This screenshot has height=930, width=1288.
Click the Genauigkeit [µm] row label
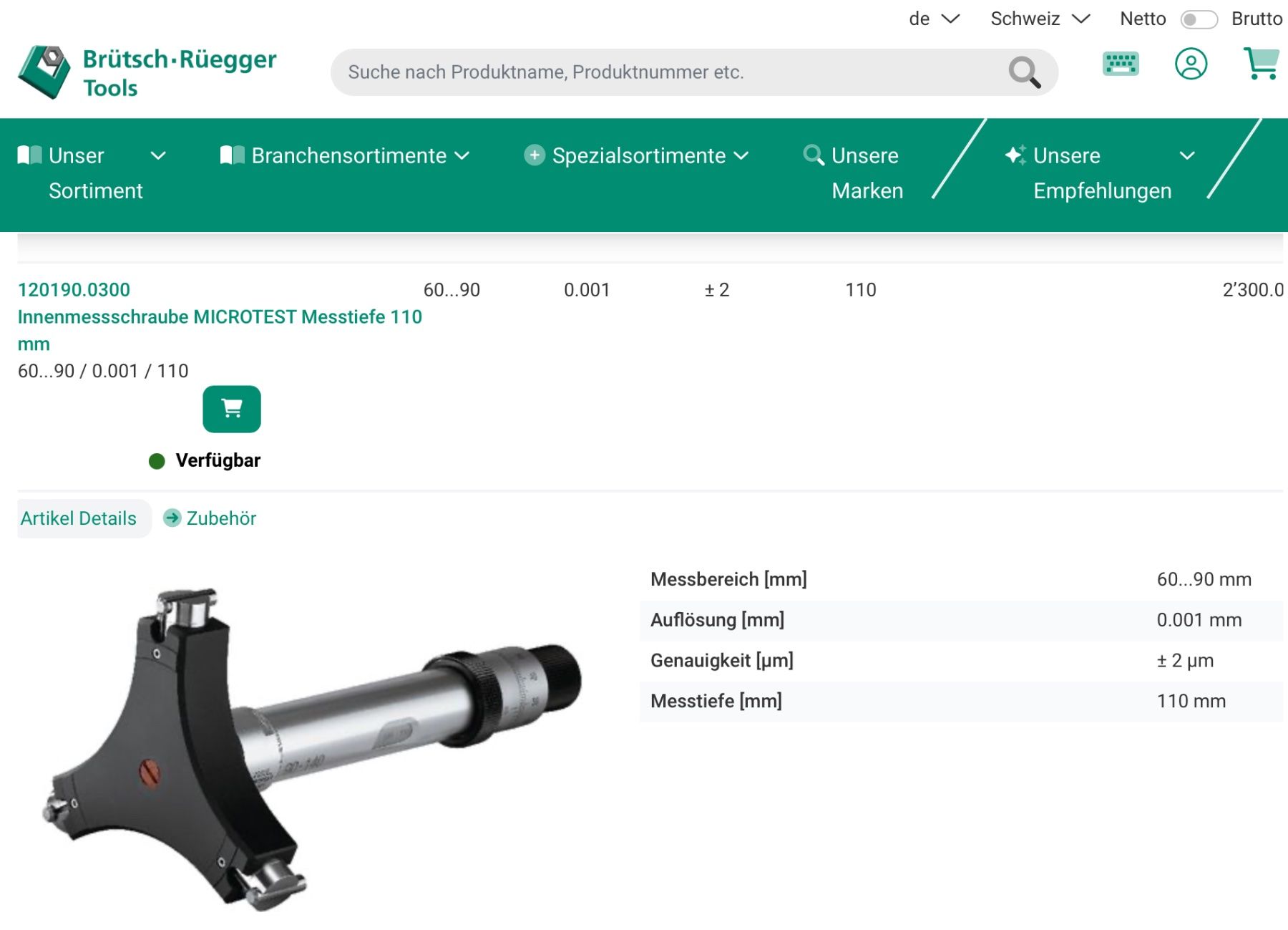[722, 660]
